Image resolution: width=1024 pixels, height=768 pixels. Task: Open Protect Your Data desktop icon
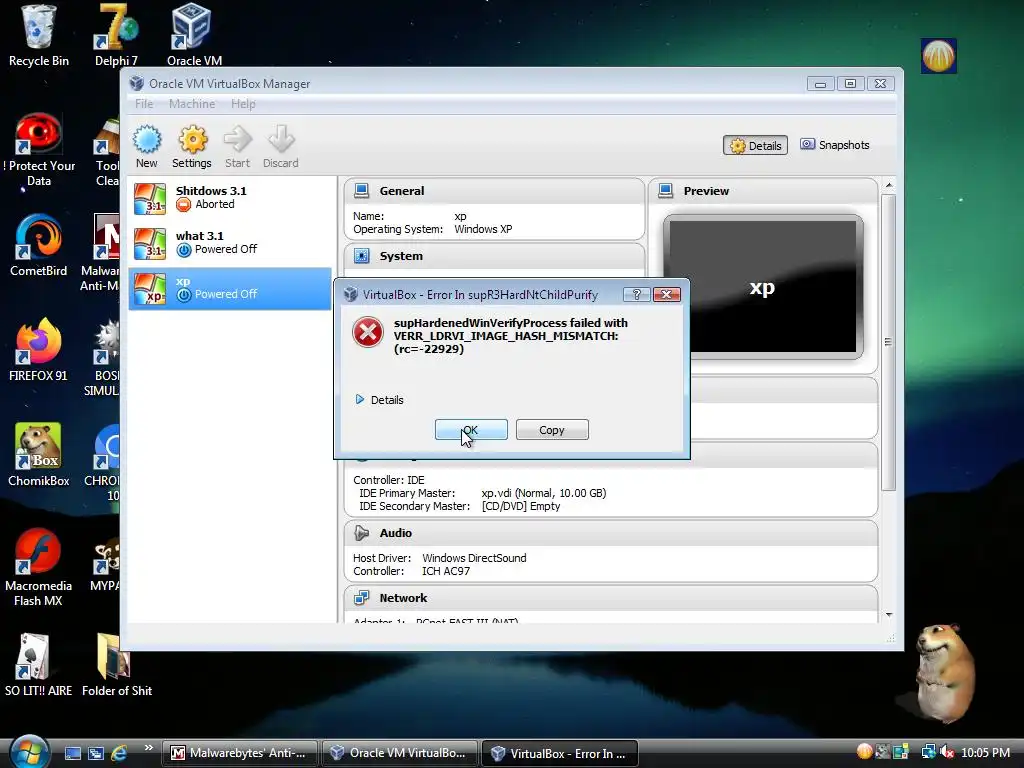click(39, 151)
